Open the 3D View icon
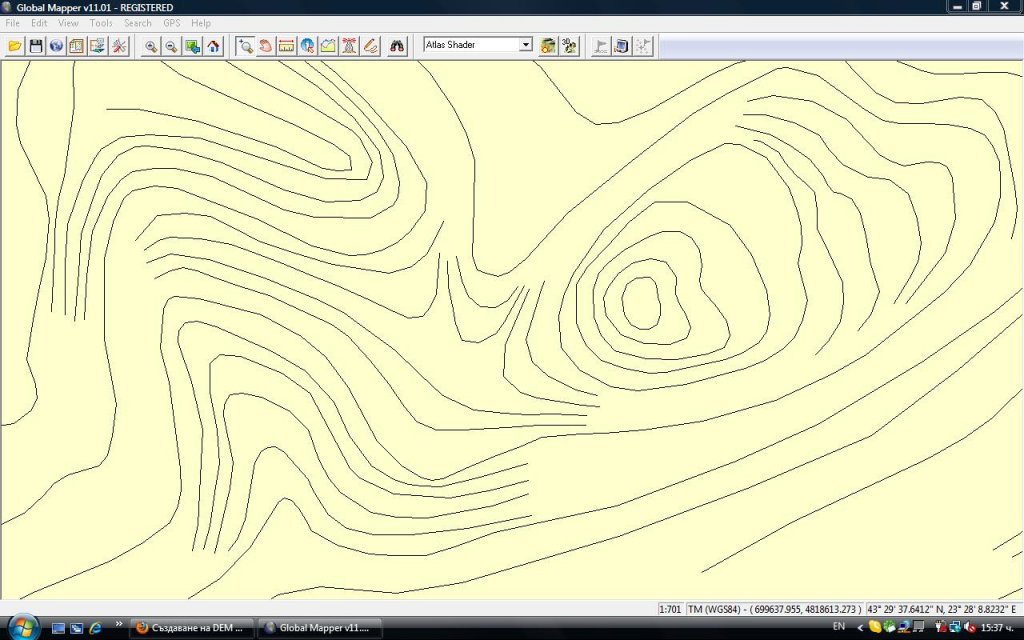 coord(569,46)
